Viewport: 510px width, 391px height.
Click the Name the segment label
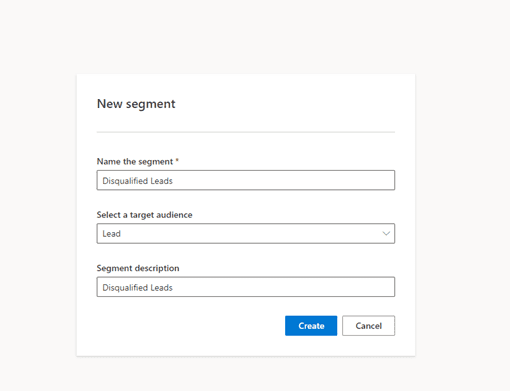tap(135, 162)
